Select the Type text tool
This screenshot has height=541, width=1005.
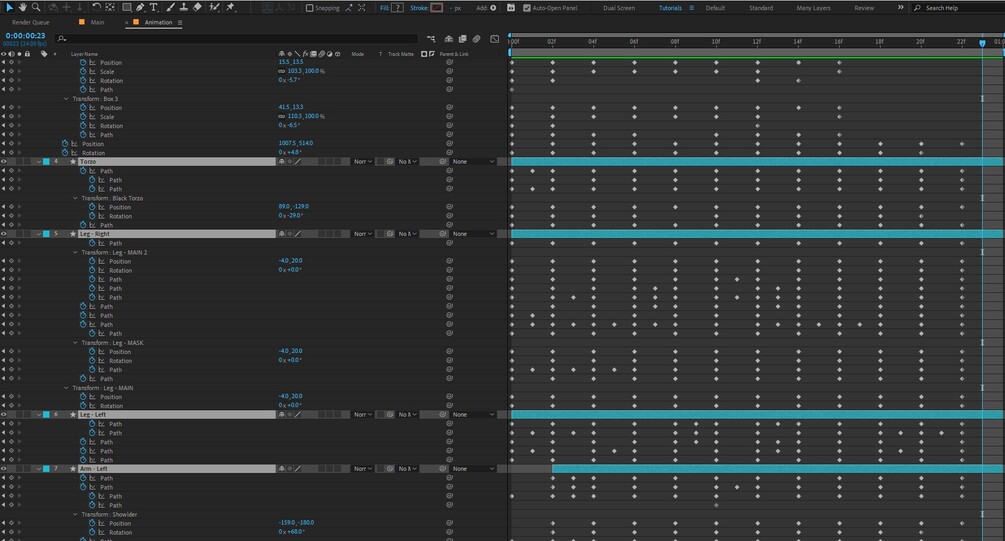(154, 7)
